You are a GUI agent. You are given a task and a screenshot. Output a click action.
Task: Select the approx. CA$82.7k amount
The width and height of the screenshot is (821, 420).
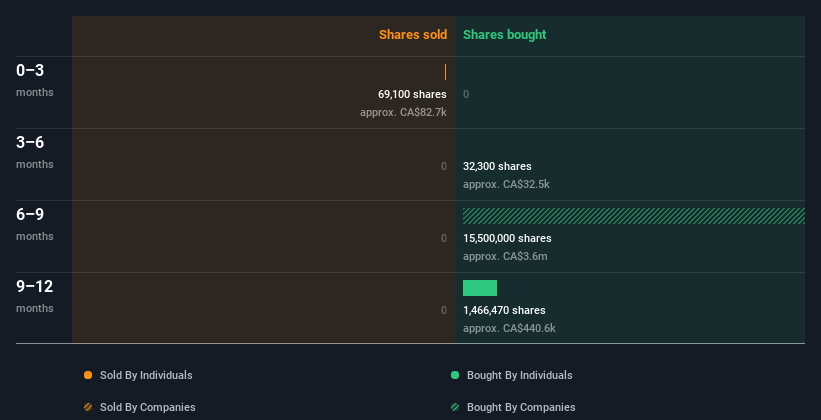pyautogui.click(x=403, y=112)
